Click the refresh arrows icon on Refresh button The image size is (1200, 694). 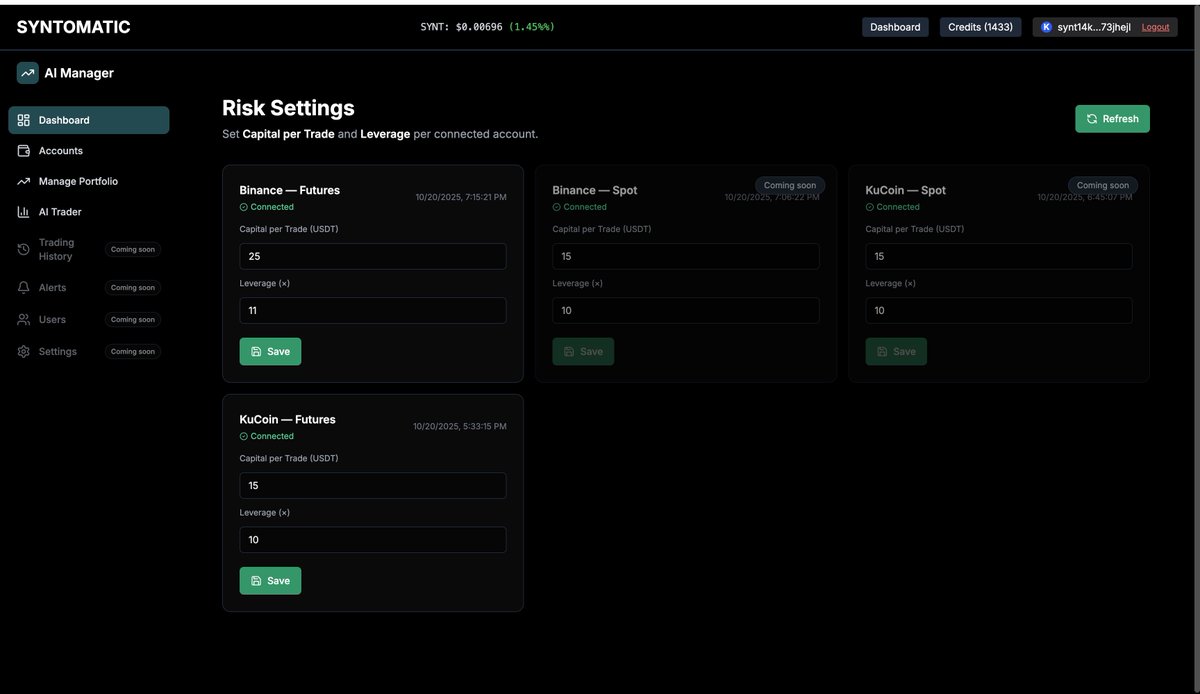point(1092,119)
